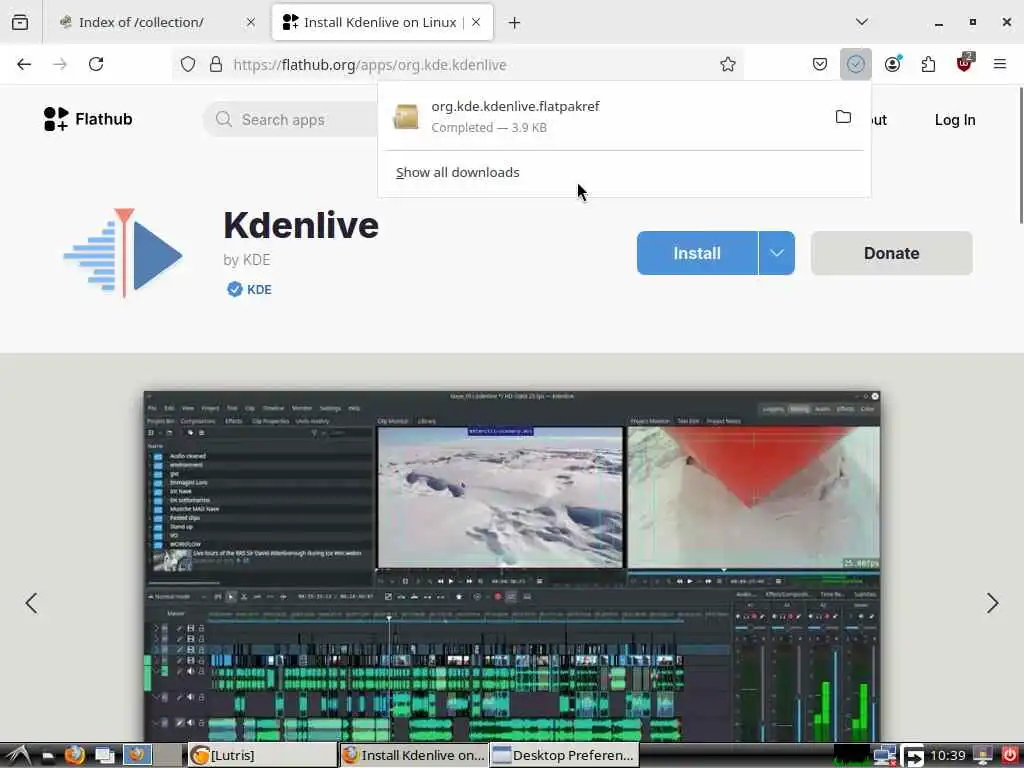Click the Log In link
The height and width of the screenshot is (768, 1024).
[955, 120]
